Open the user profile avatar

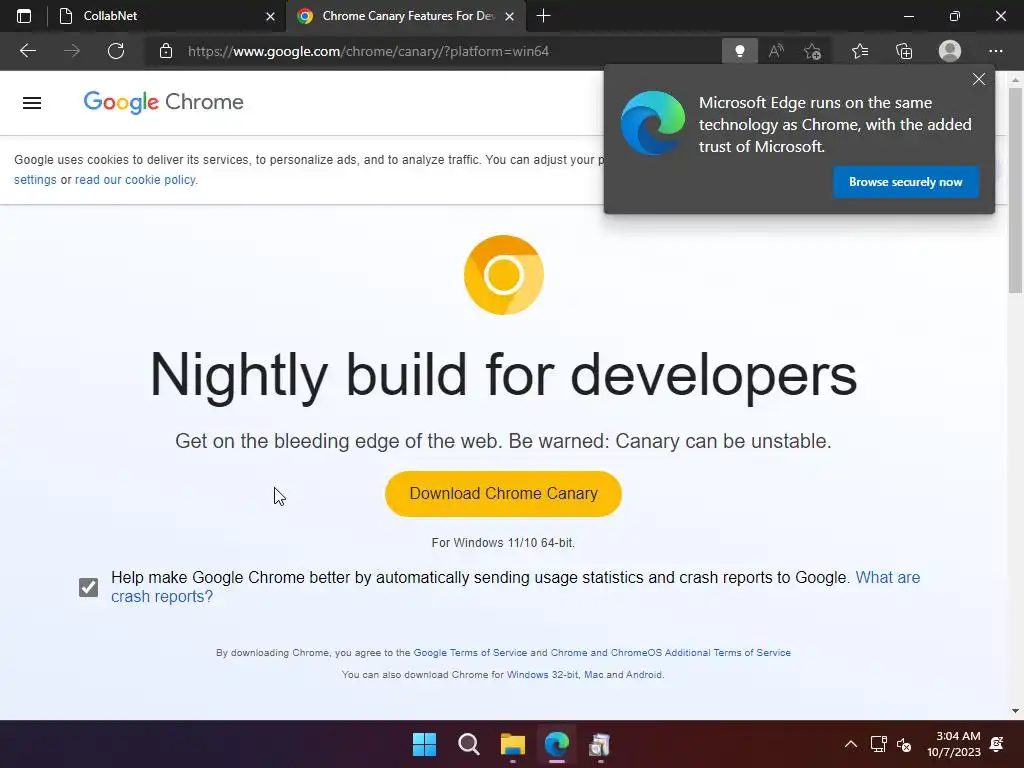click(950, 51)
